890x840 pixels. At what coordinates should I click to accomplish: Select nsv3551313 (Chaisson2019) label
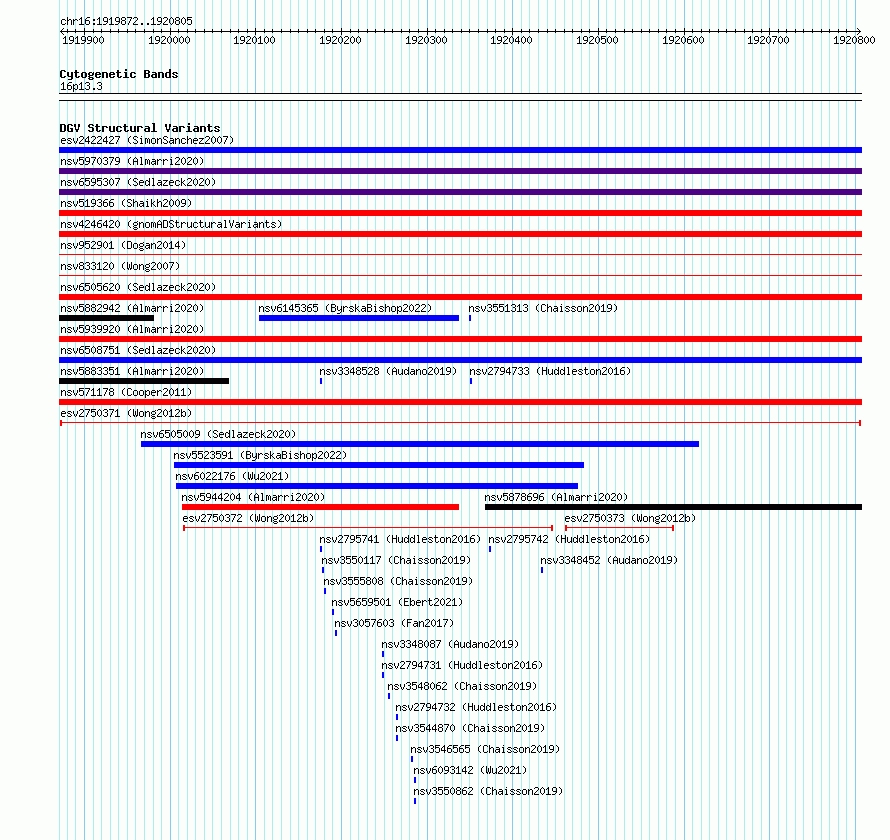click(x=543, y=308)
